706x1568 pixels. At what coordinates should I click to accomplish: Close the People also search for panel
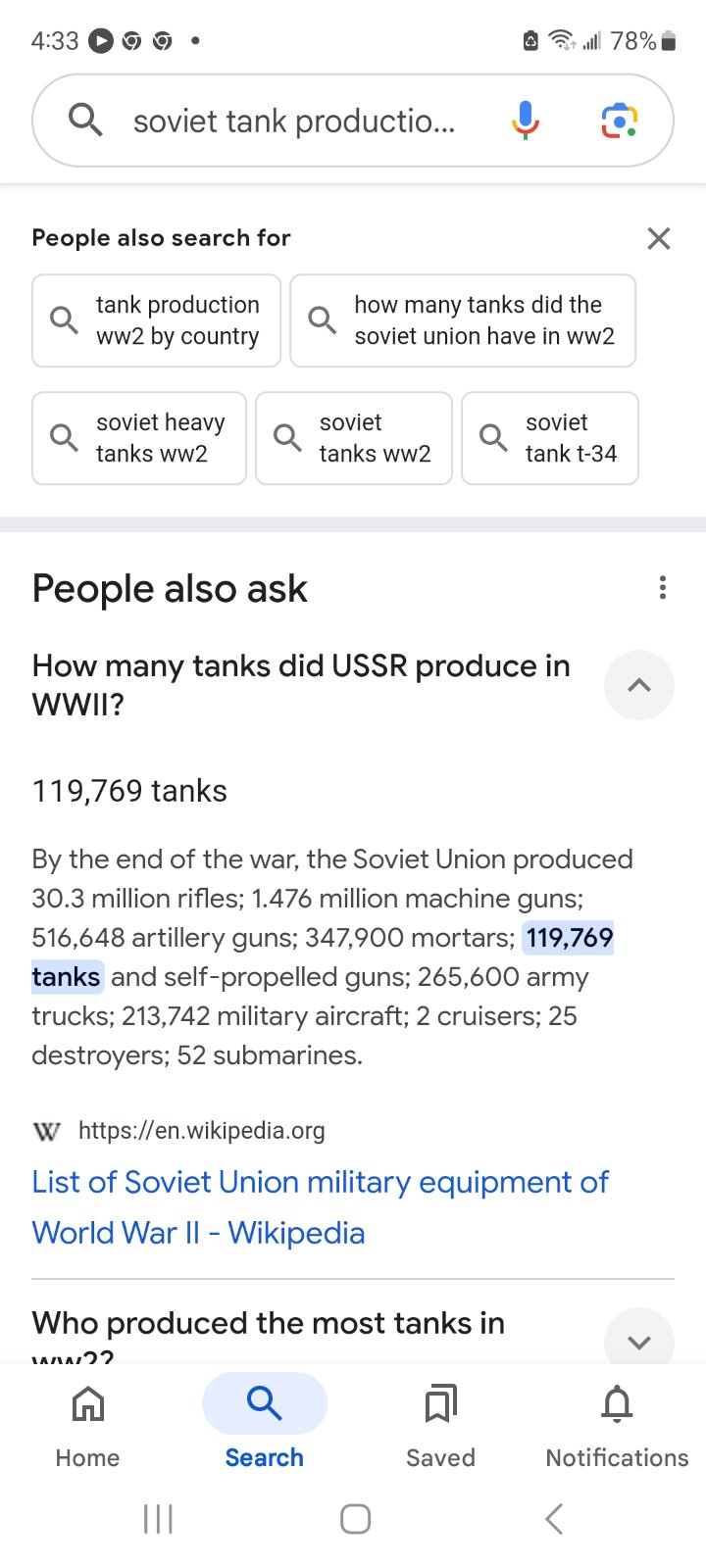tap(659, 238)
